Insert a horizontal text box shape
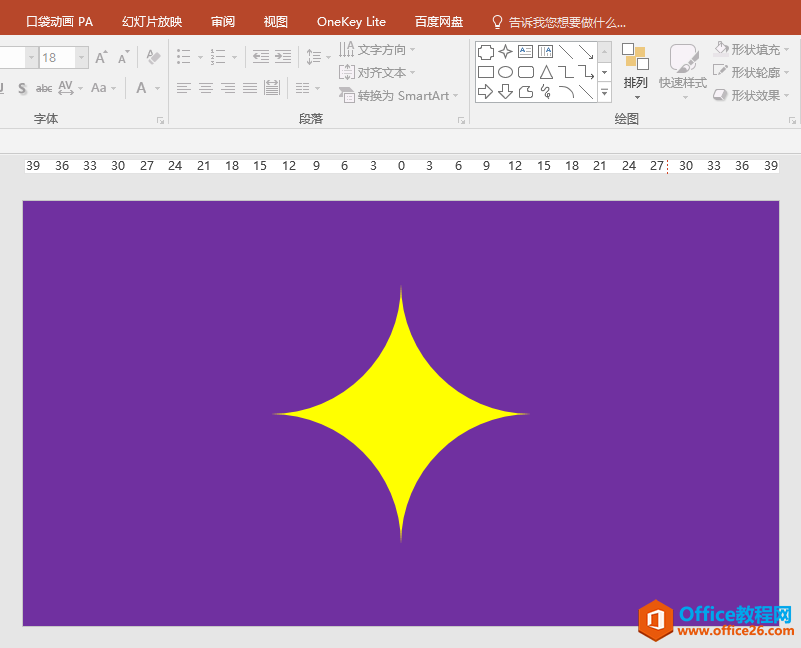This screenshot has height=648, width=801. pos(526,52)
